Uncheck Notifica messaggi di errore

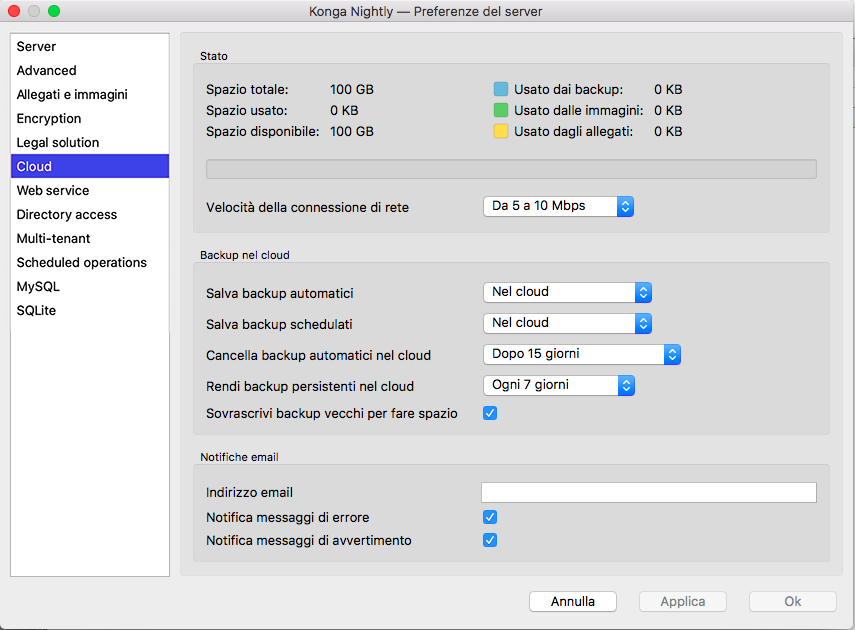[490, 517]
